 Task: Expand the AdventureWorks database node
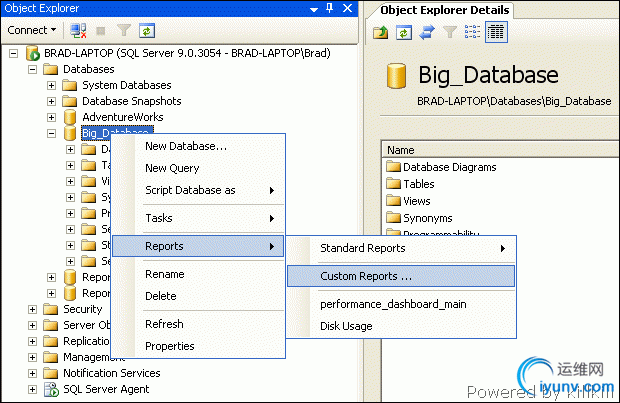point(51,117)
